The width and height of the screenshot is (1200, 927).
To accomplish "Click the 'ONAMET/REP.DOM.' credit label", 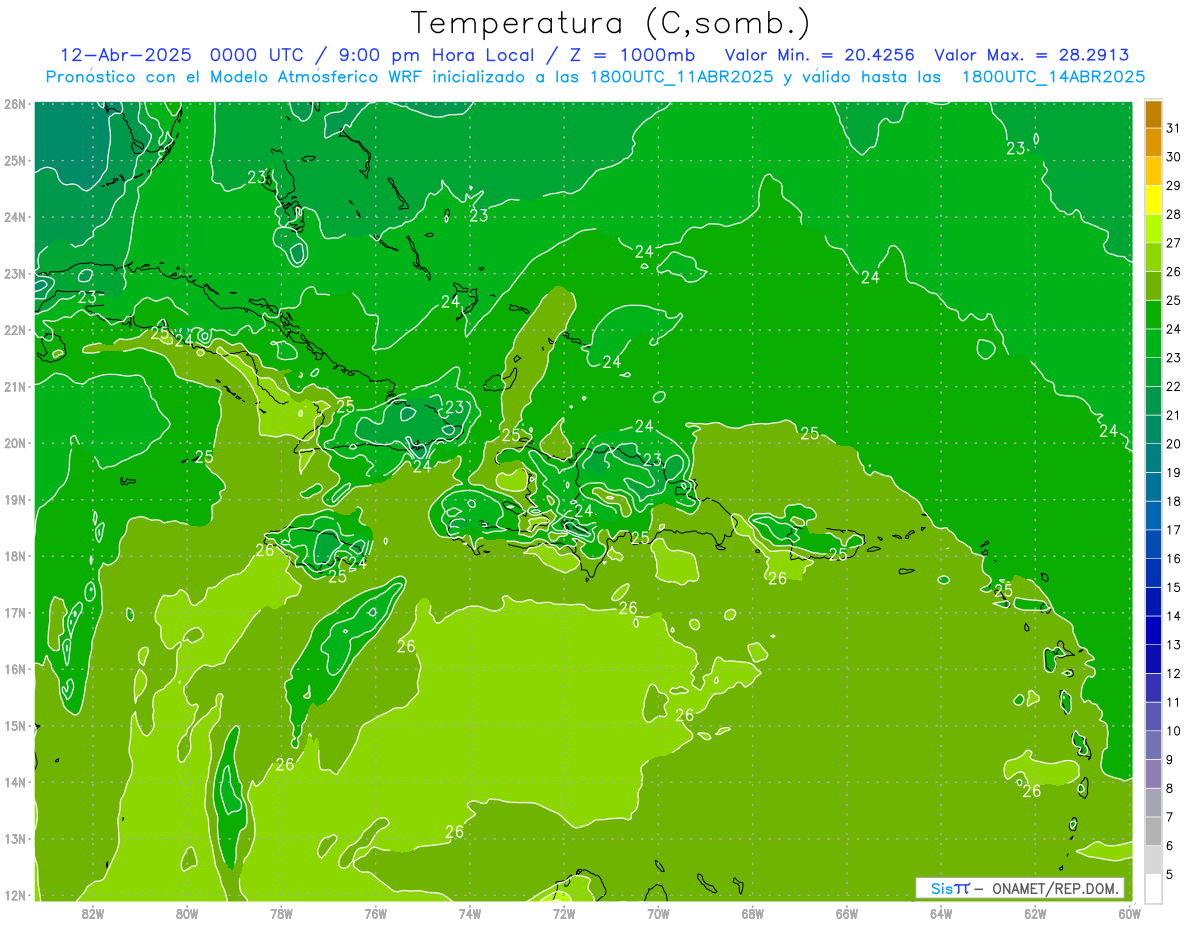I will (1056, 888).
